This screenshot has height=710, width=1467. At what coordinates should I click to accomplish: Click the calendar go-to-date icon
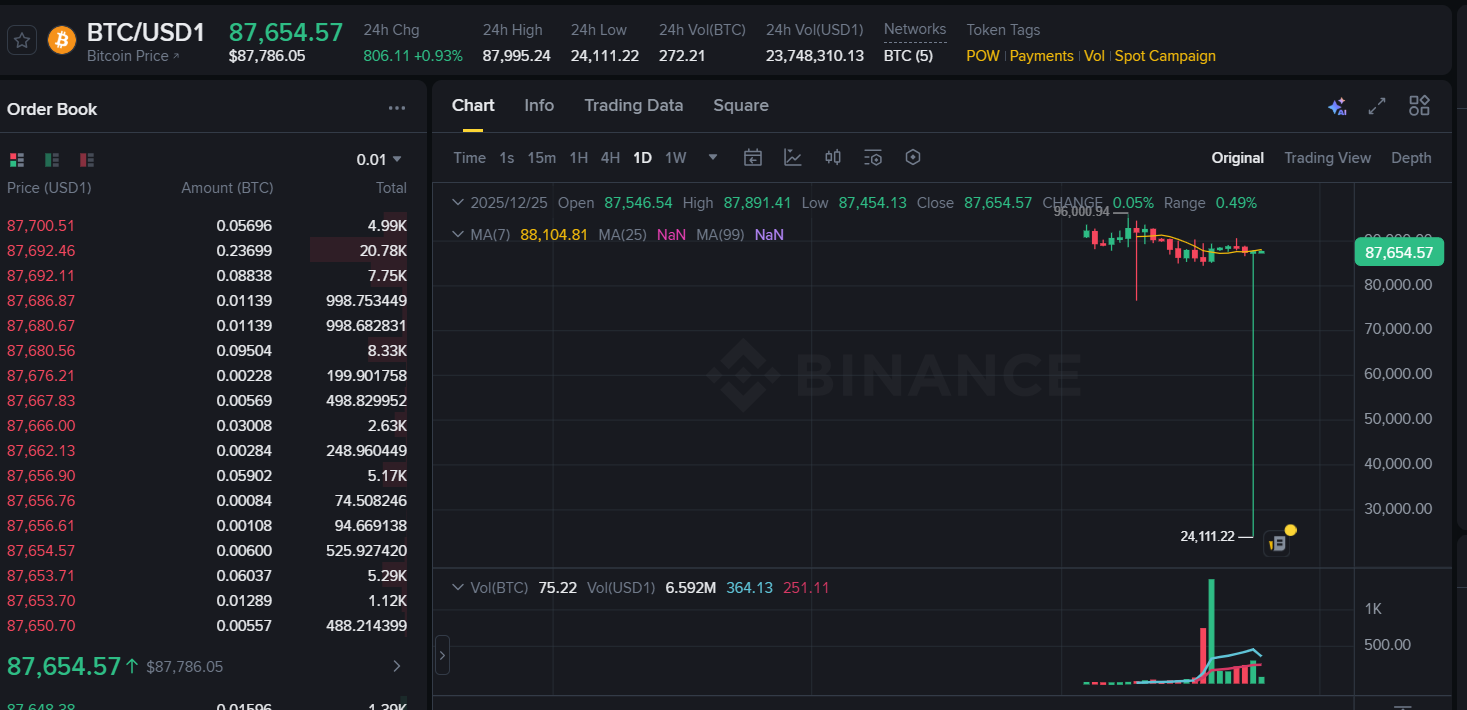click(753, 157)
